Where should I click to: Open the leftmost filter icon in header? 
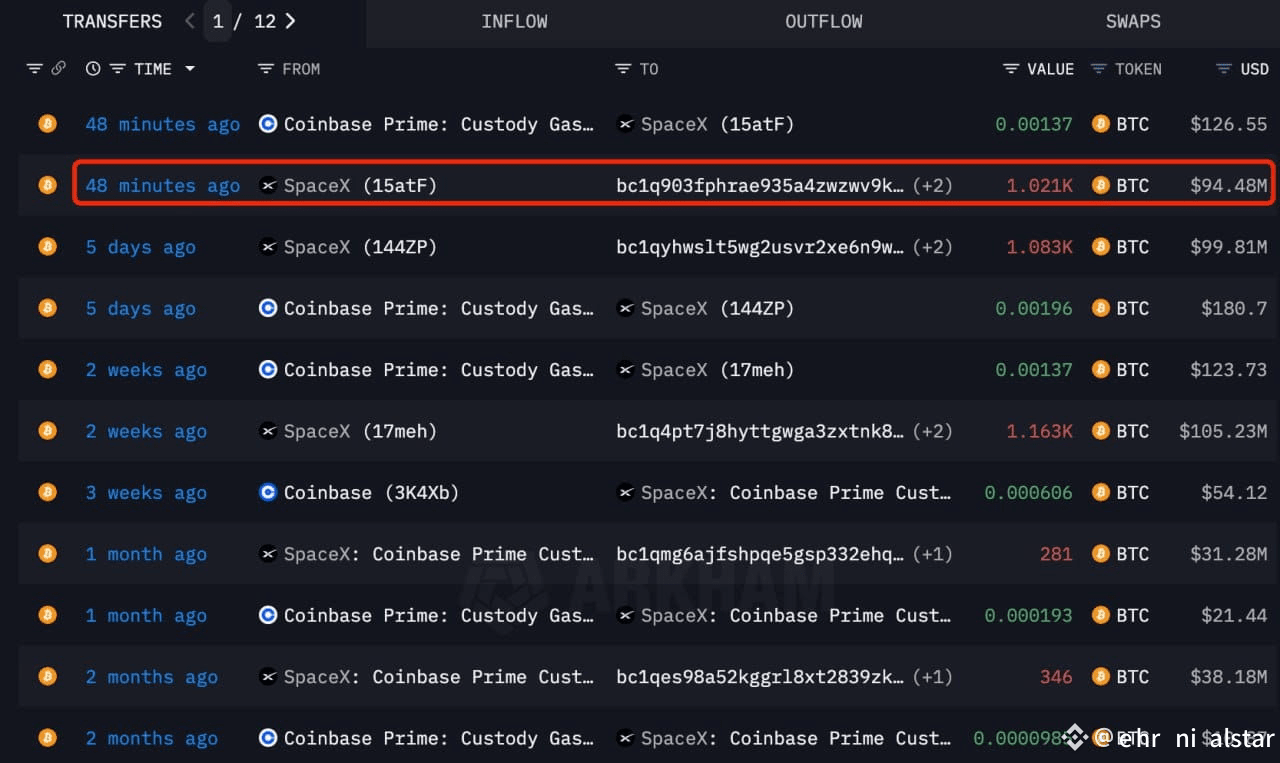[35, 69]
